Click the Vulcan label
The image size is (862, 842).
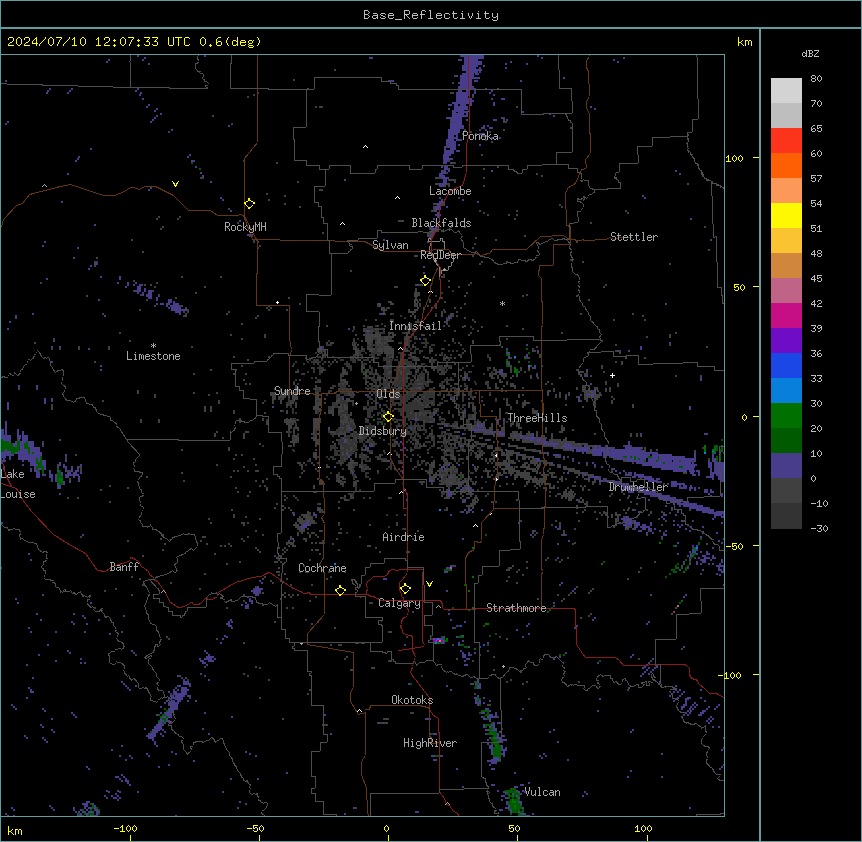(542, 792)
